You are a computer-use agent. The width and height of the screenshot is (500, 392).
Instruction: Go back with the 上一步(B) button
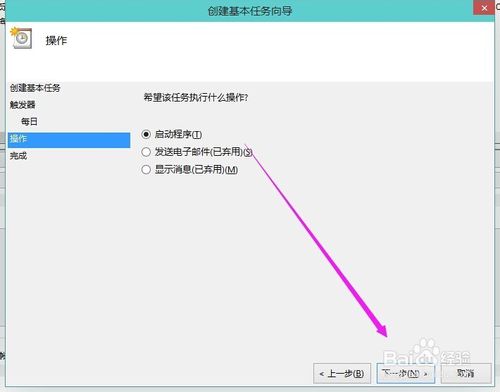(x=342, y=373)
